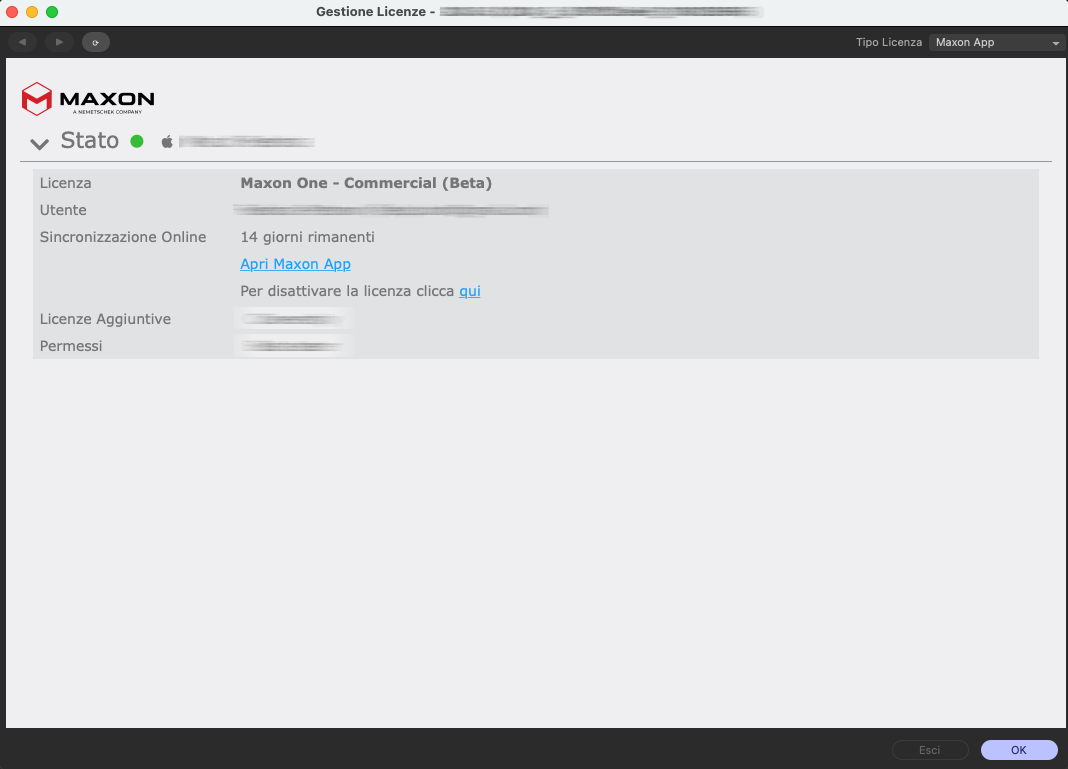Select 'Maxon One - Commercial (Beta)' text

[366, 183]
